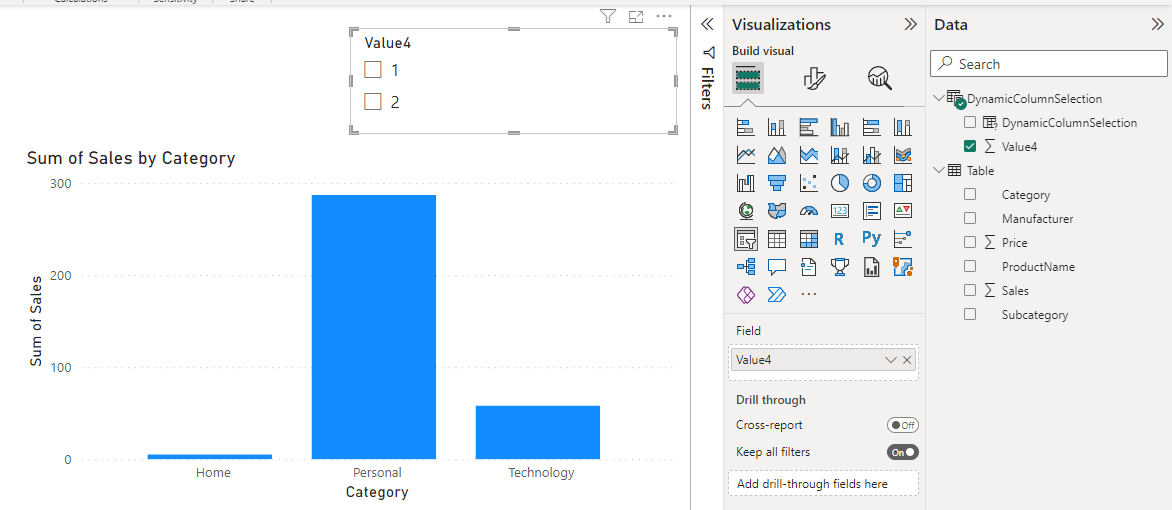This screenshot has width=1172, height=510.
Task: Select the ArcGIS Maps visual
Action: (902, 266)
